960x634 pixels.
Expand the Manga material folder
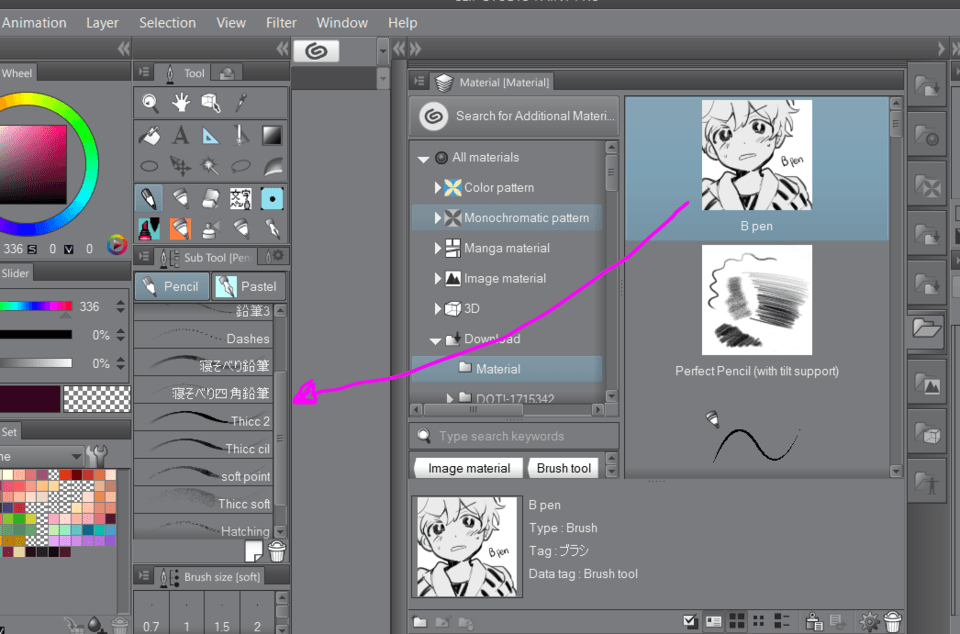tap(438, 248)
